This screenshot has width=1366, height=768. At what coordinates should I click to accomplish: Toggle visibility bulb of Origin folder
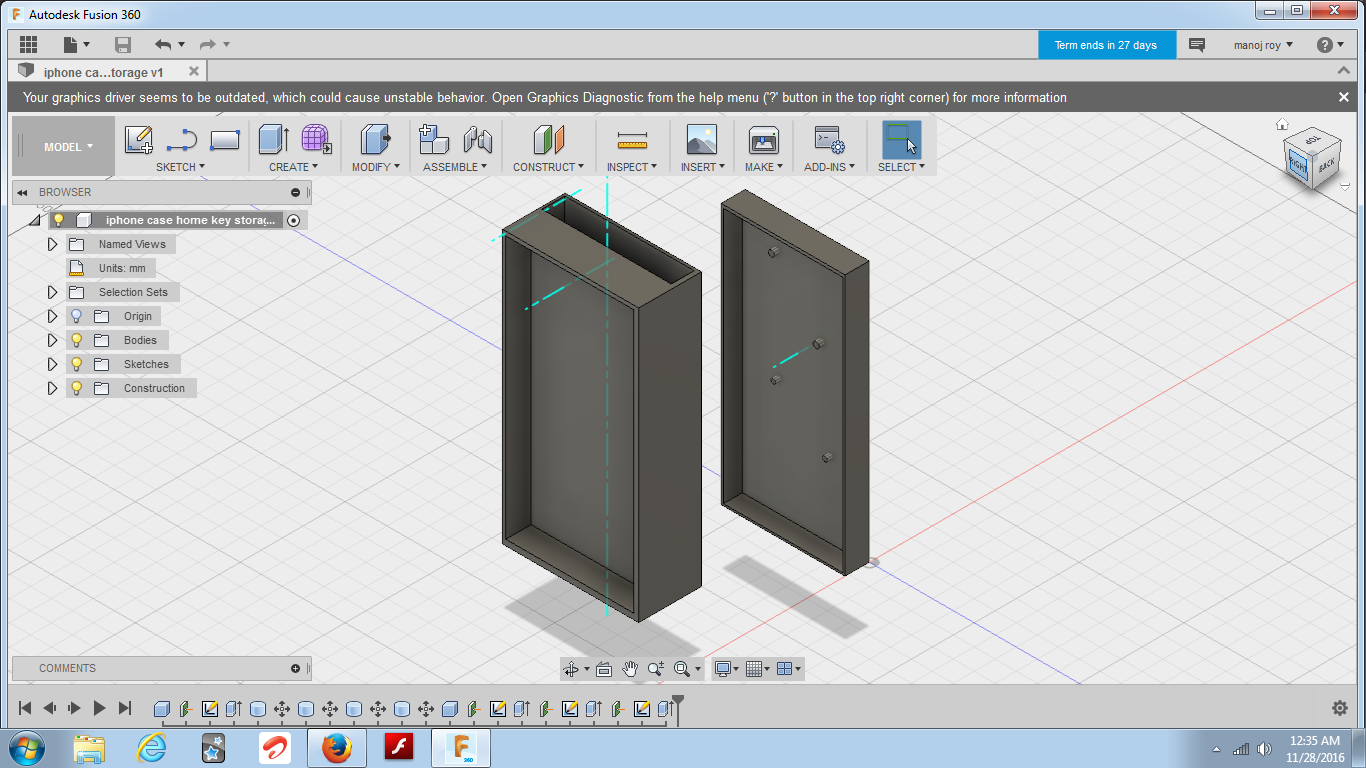(76, 316)
